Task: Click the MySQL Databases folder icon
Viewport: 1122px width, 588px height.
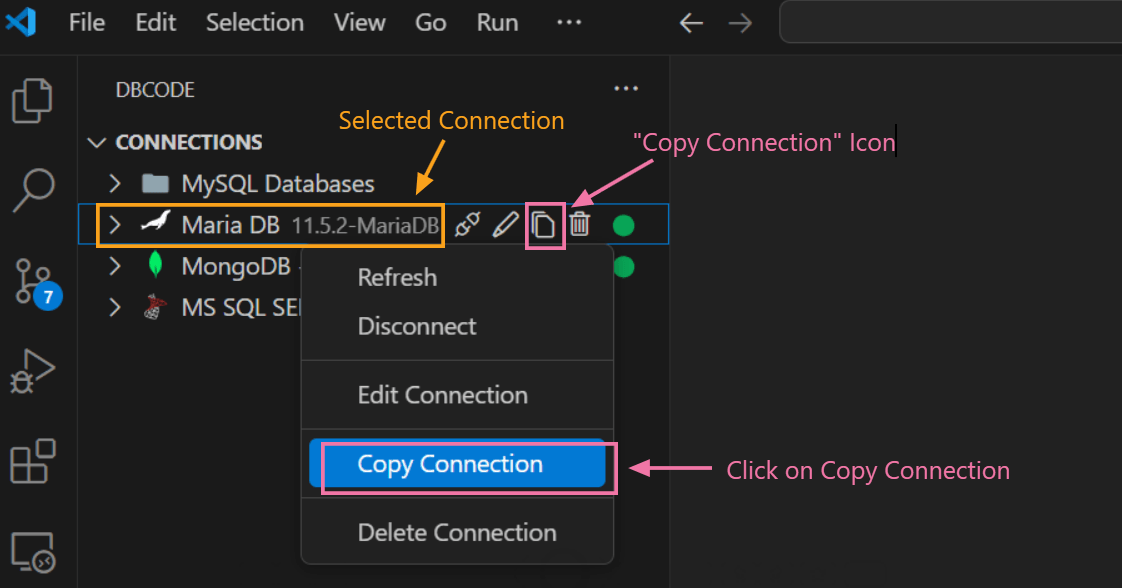Action: (155, 184)
